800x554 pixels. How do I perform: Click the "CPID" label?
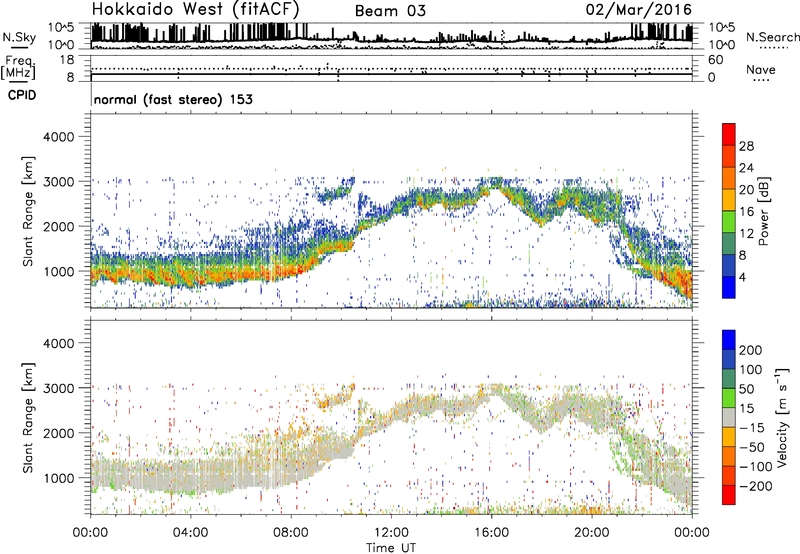tap(22, 95)
